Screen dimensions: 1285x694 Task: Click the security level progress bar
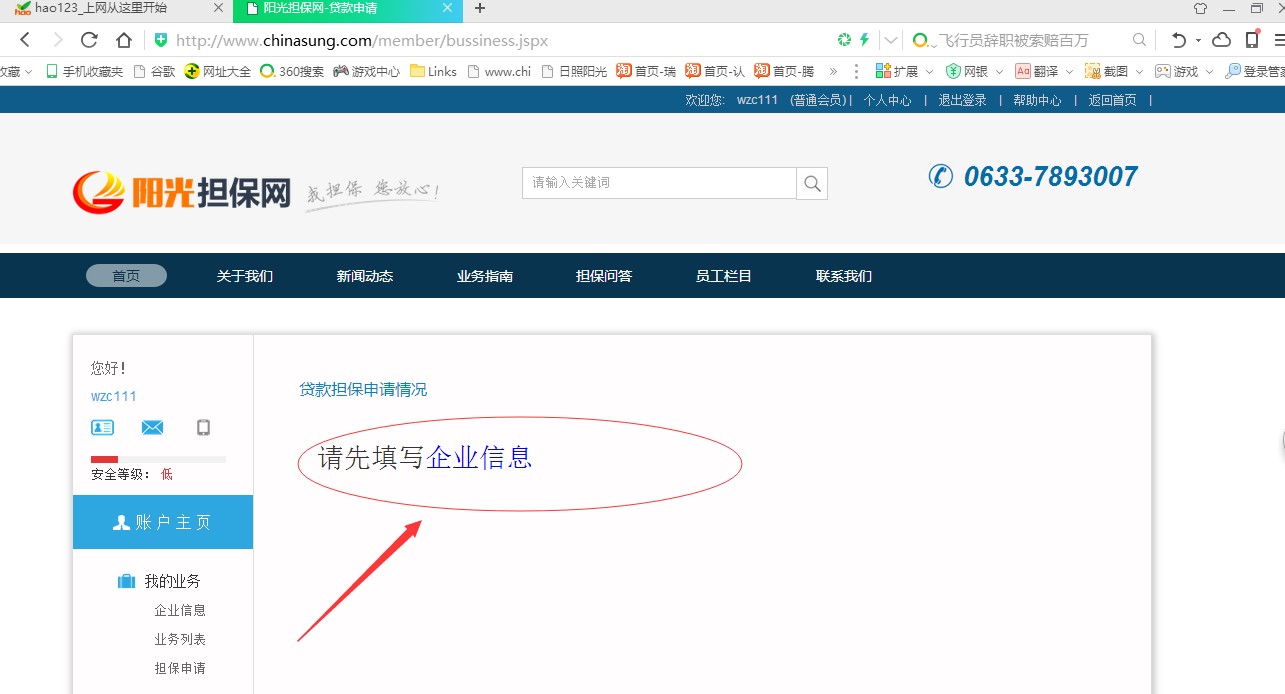pos(158,459)
